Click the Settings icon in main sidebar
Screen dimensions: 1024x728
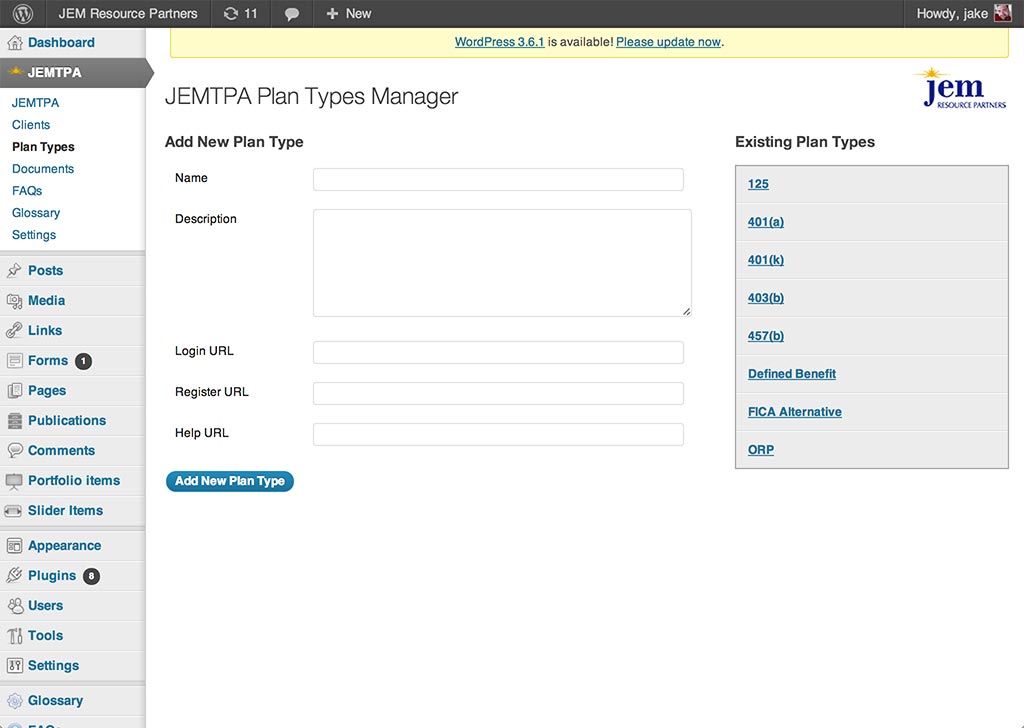pyautogui.click(x=14, y=666)
